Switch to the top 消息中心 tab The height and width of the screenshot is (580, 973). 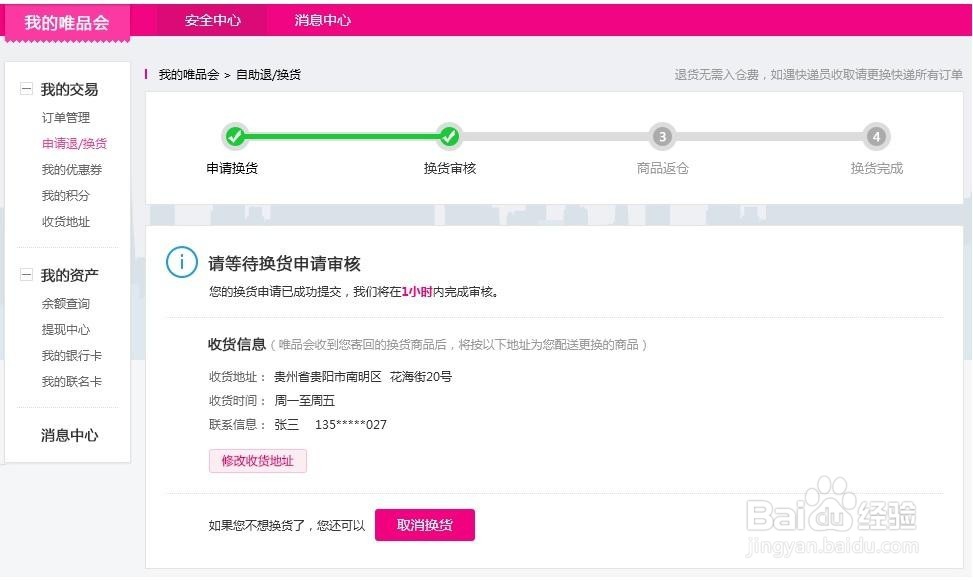point(323,20)
